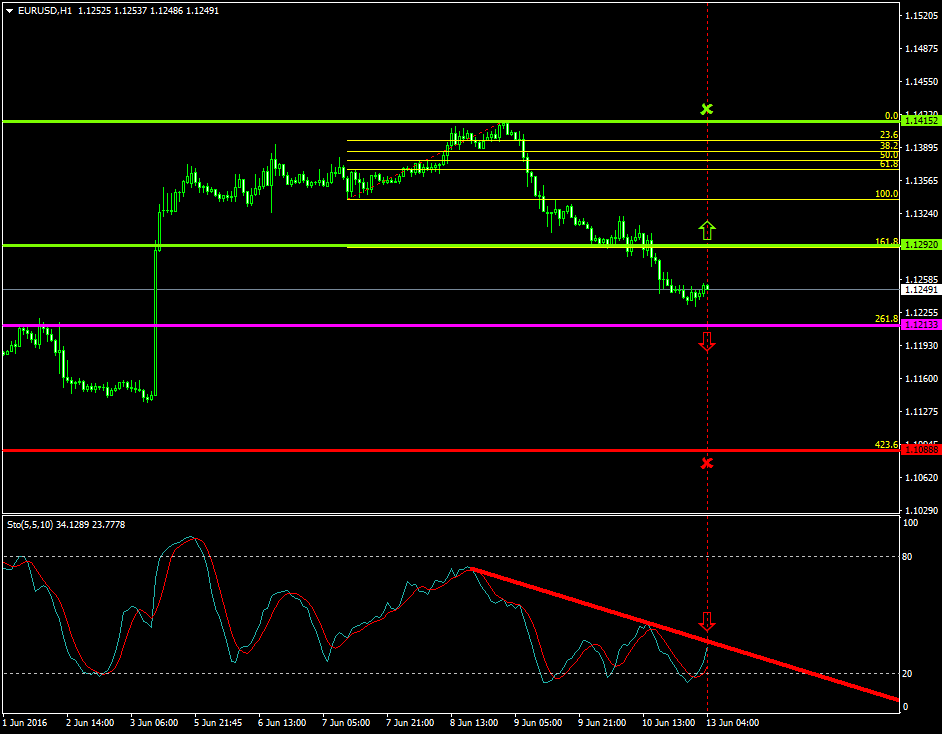This screenshot has width=942, height=734.
Task: Select the red down arrow below the magenta line
Action: pyautogui.click(x=707, y=342)
